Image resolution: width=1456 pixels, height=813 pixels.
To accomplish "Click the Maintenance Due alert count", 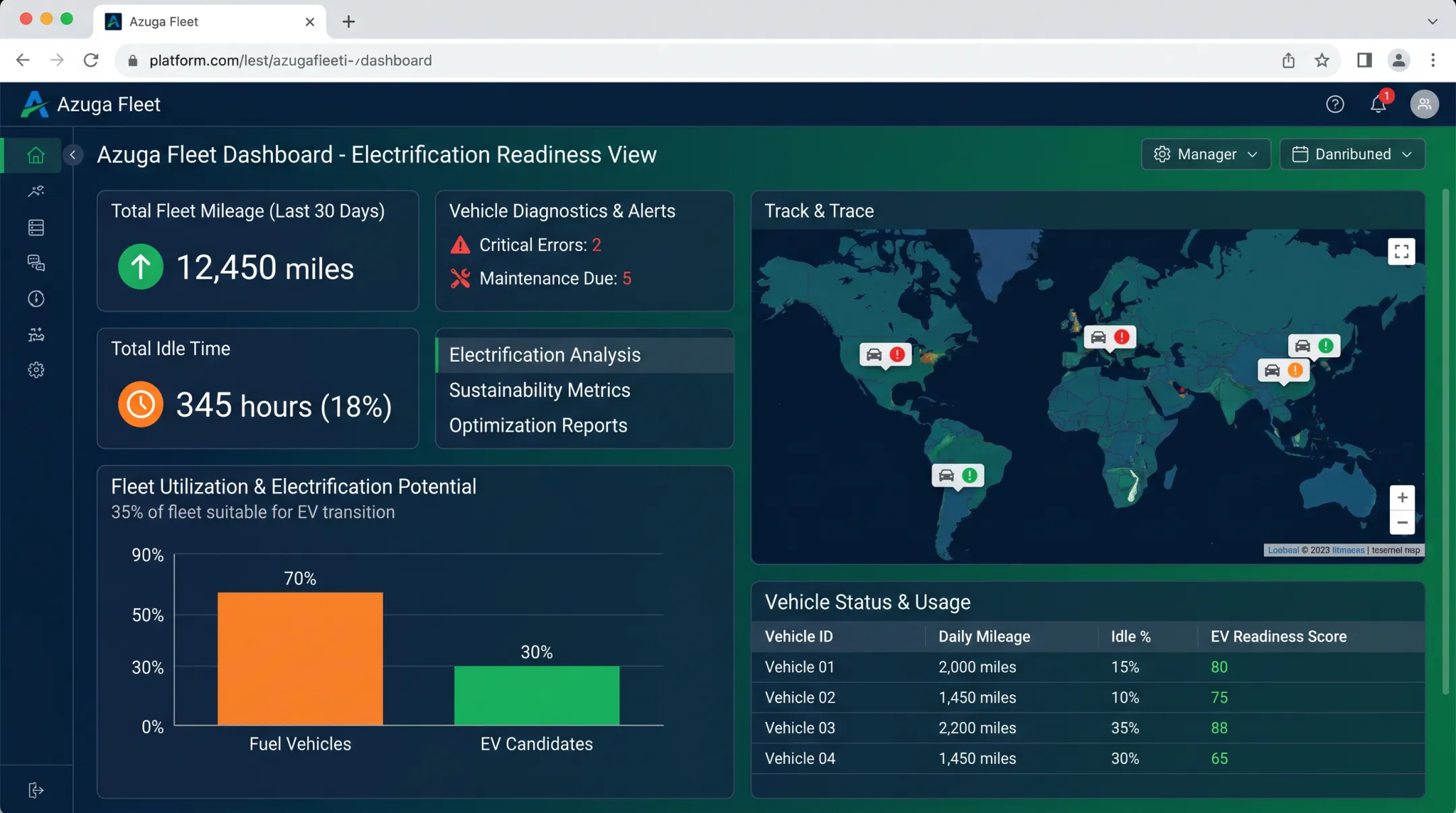I will [627, 278].
